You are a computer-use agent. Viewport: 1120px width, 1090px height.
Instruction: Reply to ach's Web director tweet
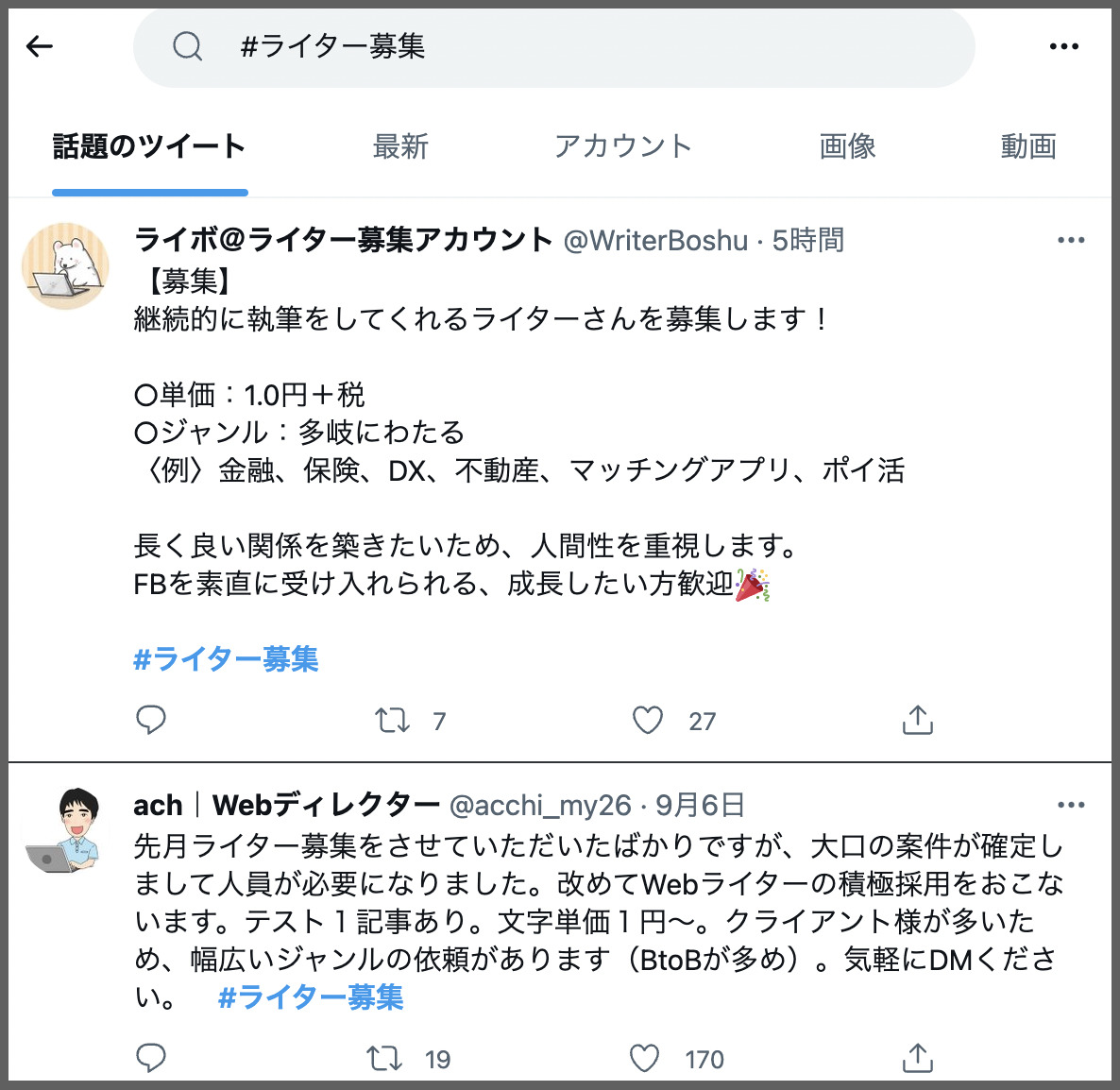coord(151,1058)
